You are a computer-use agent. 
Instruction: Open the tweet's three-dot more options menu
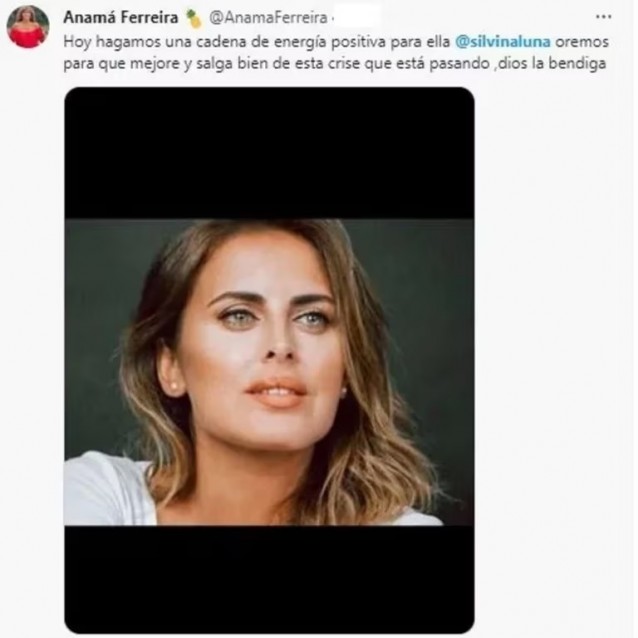[x=603, y=17]
